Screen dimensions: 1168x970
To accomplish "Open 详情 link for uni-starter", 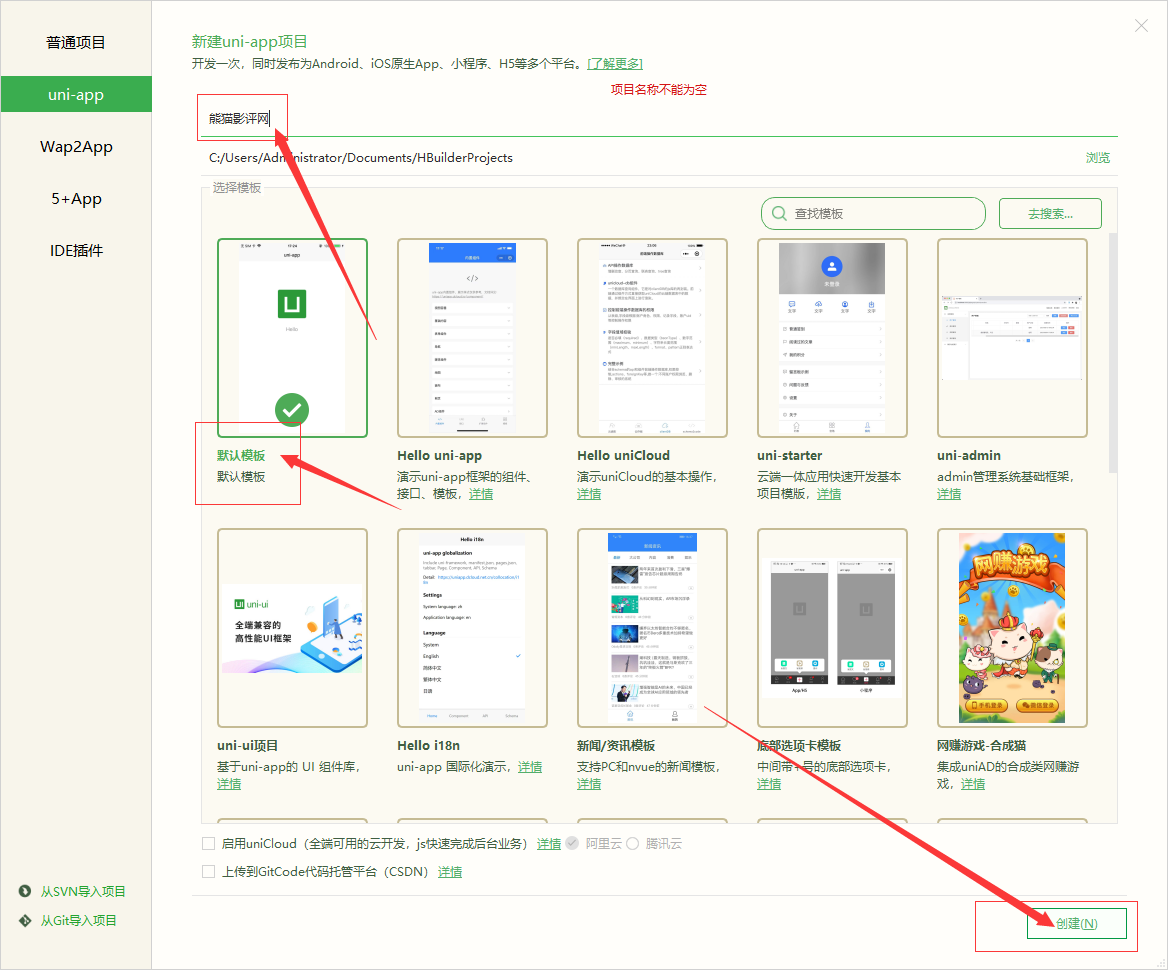I will [x=828, y=494].
